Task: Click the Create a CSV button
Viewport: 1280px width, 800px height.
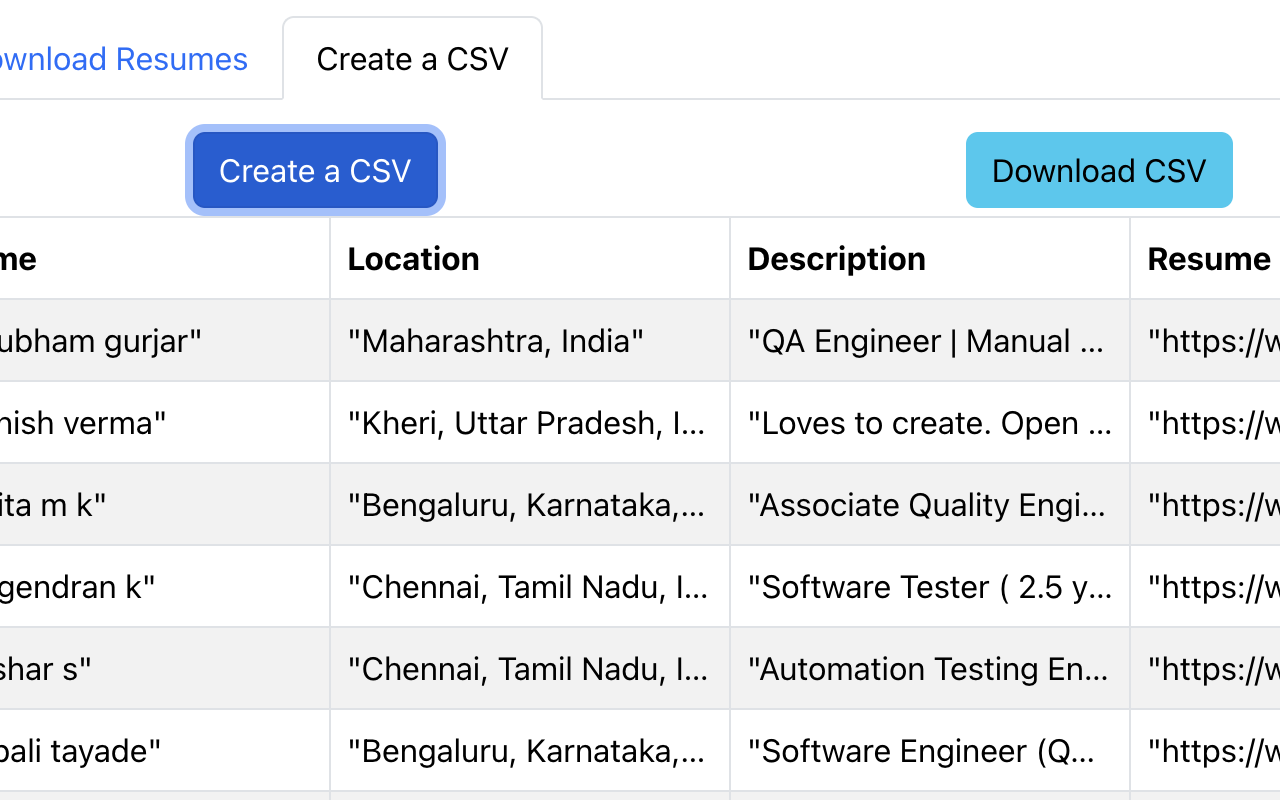Action: tap(314, 170)
